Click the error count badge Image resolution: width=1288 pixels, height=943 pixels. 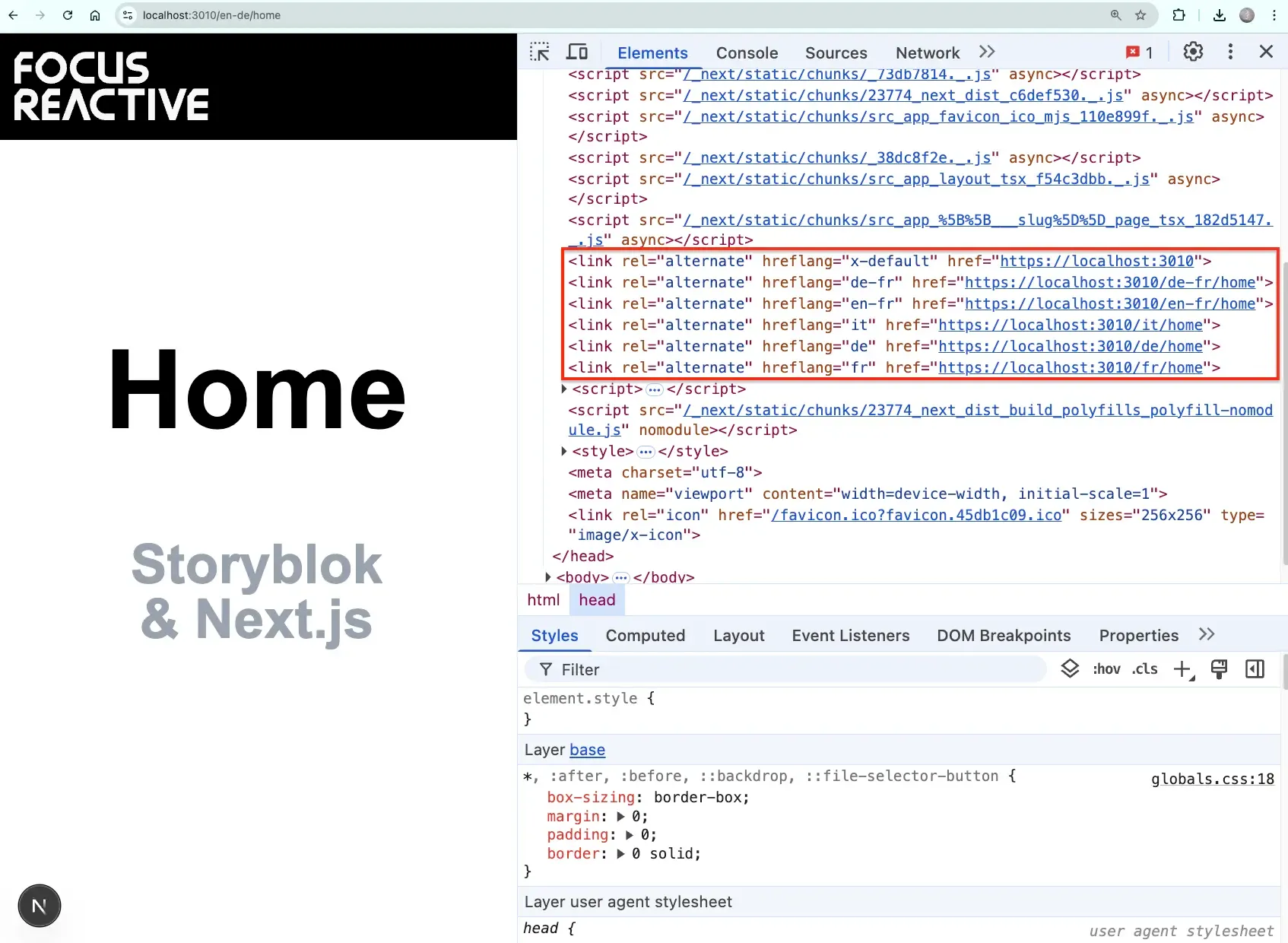click(1140, 52)
